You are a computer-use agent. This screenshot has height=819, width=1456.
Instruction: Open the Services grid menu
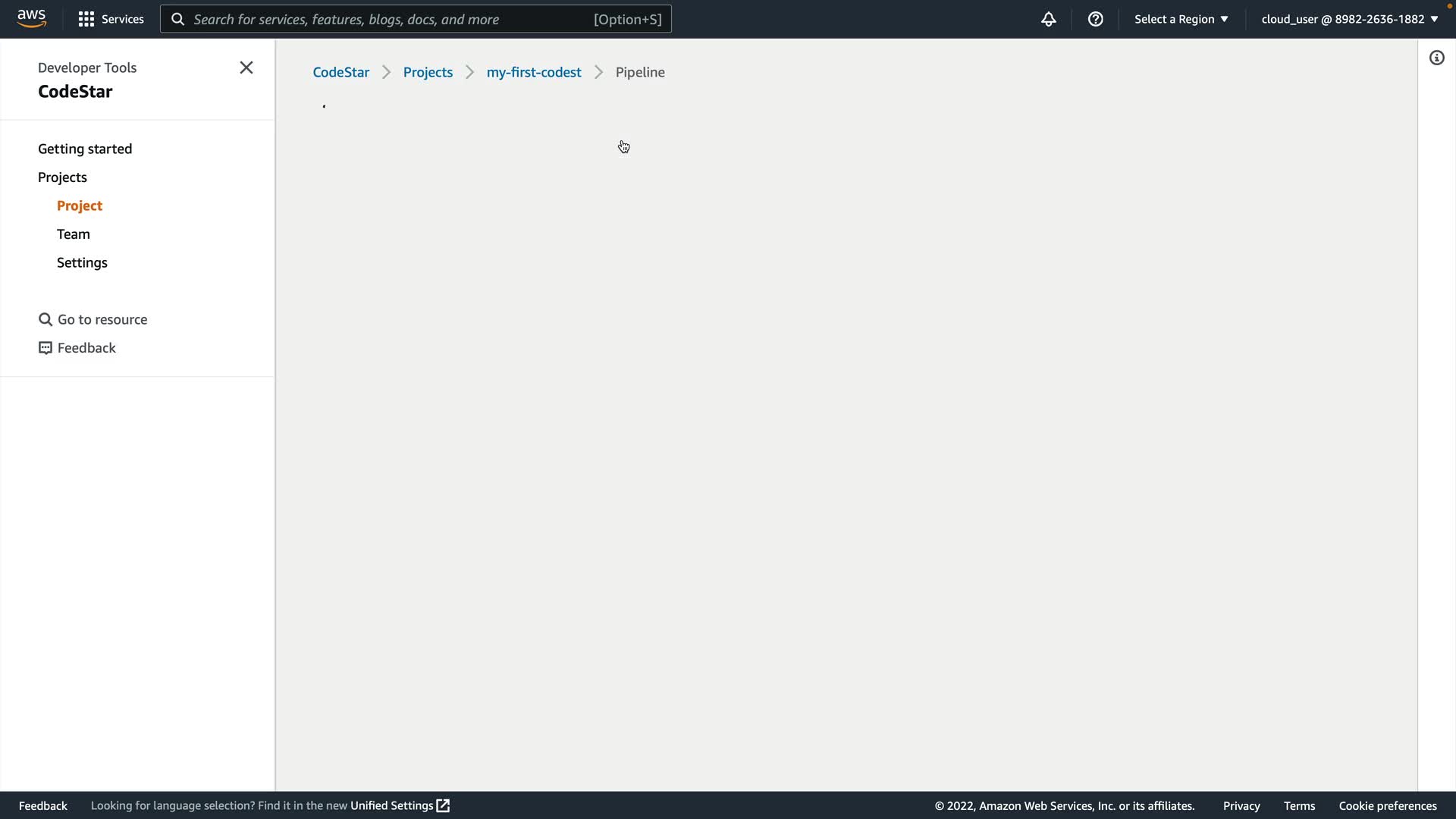click(x=111, y=19)
